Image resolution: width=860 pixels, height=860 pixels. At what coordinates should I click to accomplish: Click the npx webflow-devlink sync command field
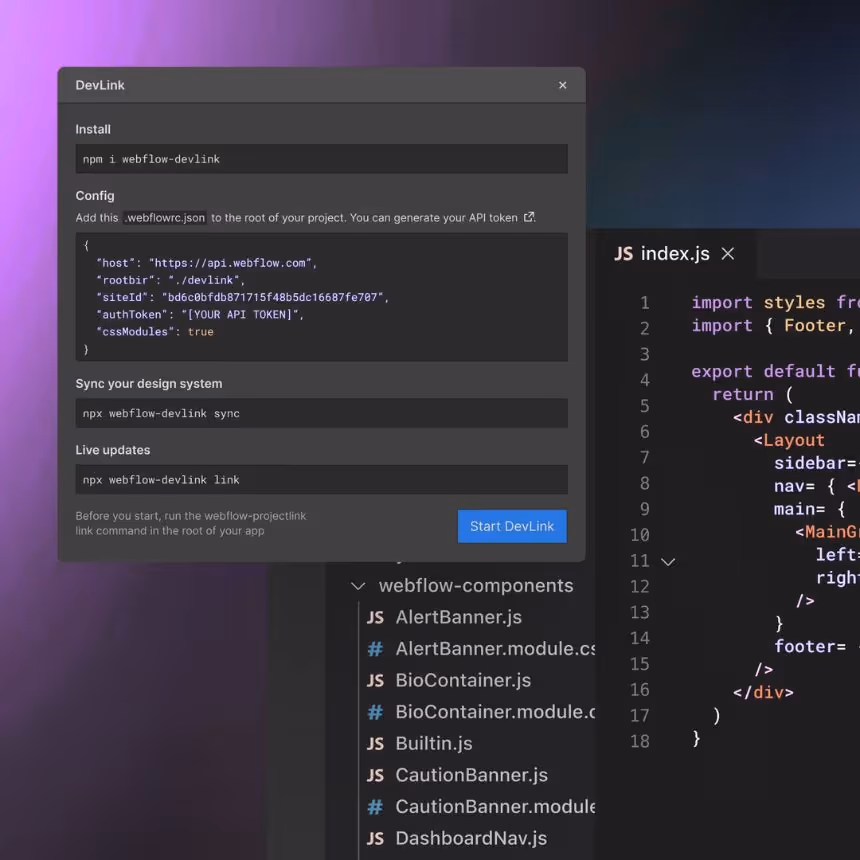[321, 414]
